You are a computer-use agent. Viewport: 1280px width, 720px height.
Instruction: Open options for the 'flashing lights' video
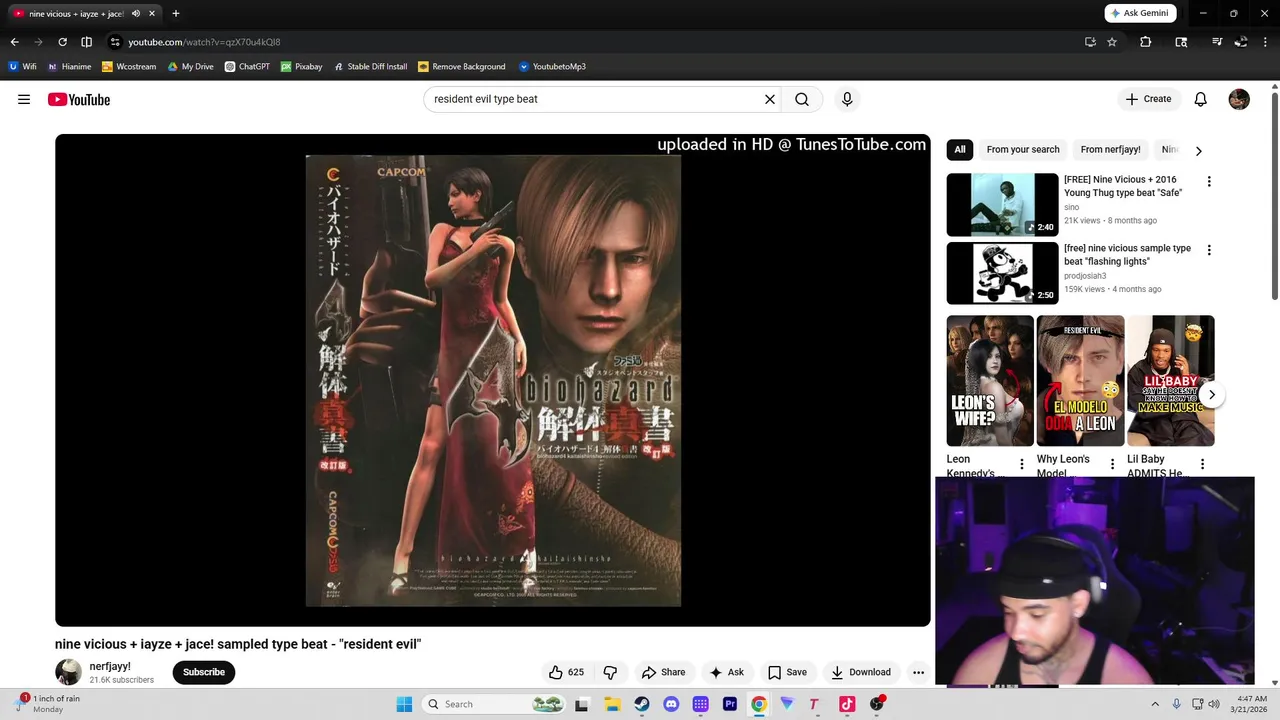tap(1209, 250)
